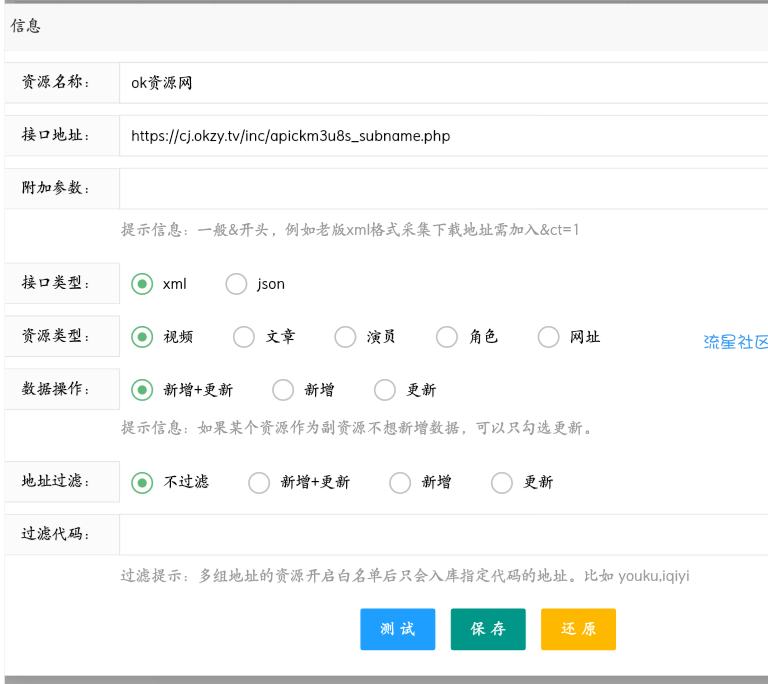Choose 视频 as resource type
Viewport: 768px width, 684px height.
(x=142, y=337)
